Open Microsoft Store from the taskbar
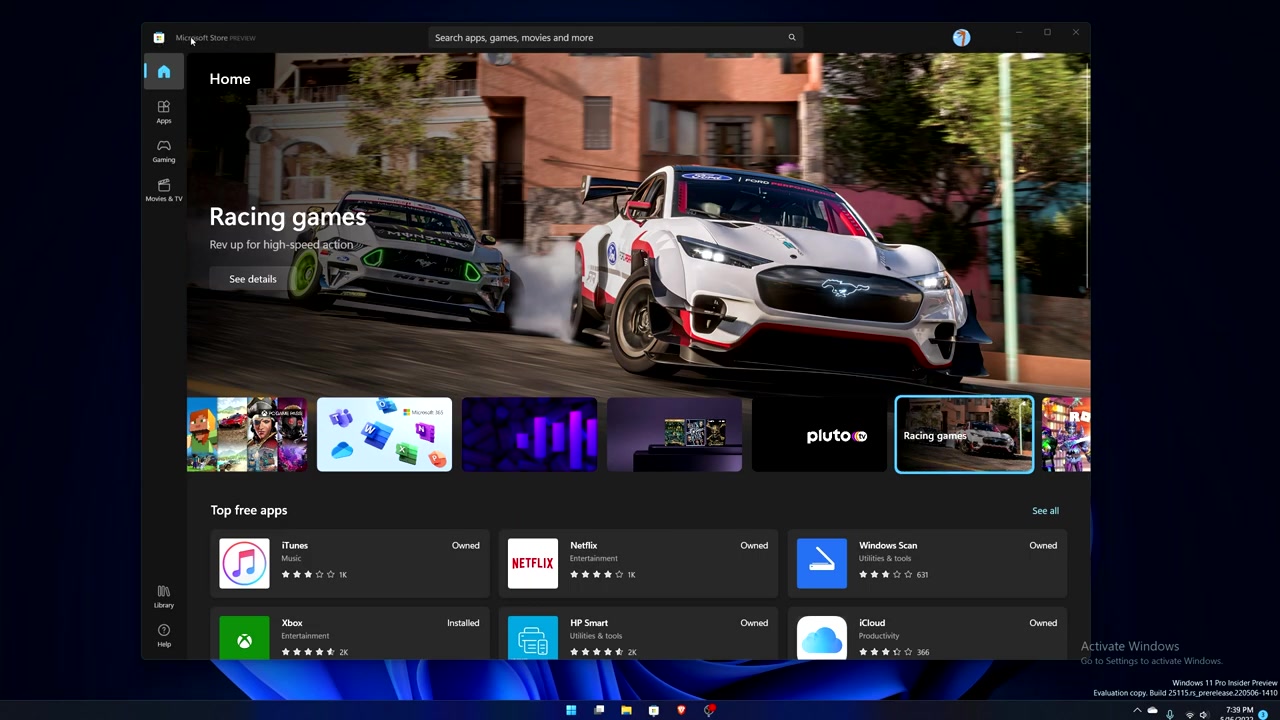Screen dimensions: 1280x720 [x=654, y=710]
